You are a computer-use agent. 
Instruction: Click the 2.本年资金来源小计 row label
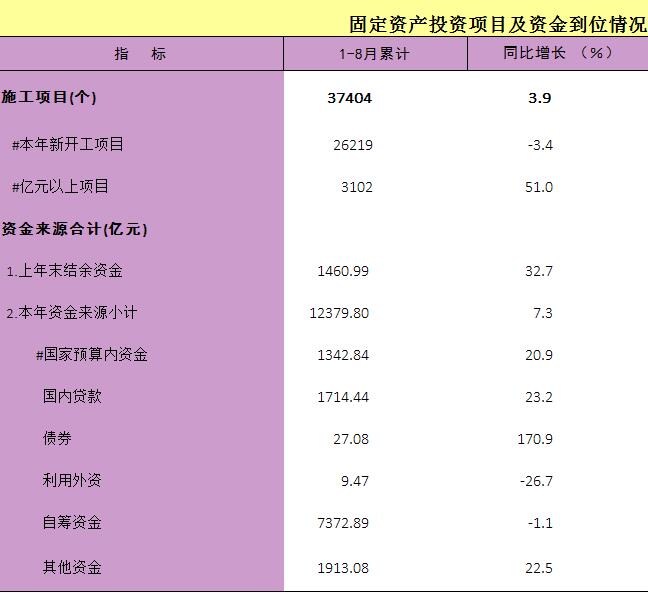[71, 313]
